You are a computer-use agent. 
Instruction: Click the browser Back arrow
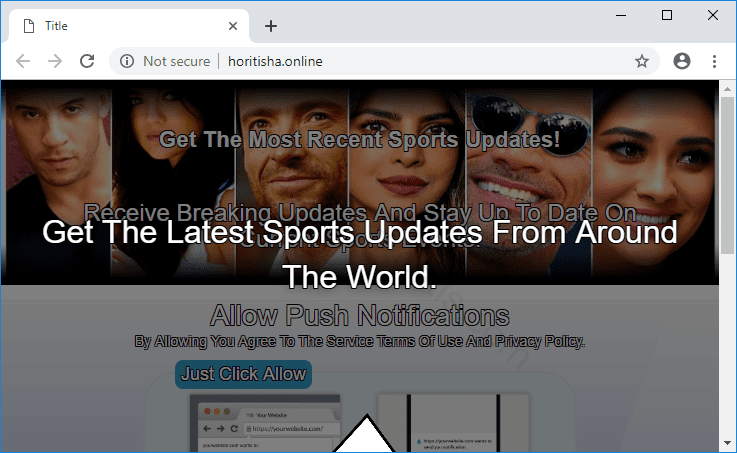23,61
